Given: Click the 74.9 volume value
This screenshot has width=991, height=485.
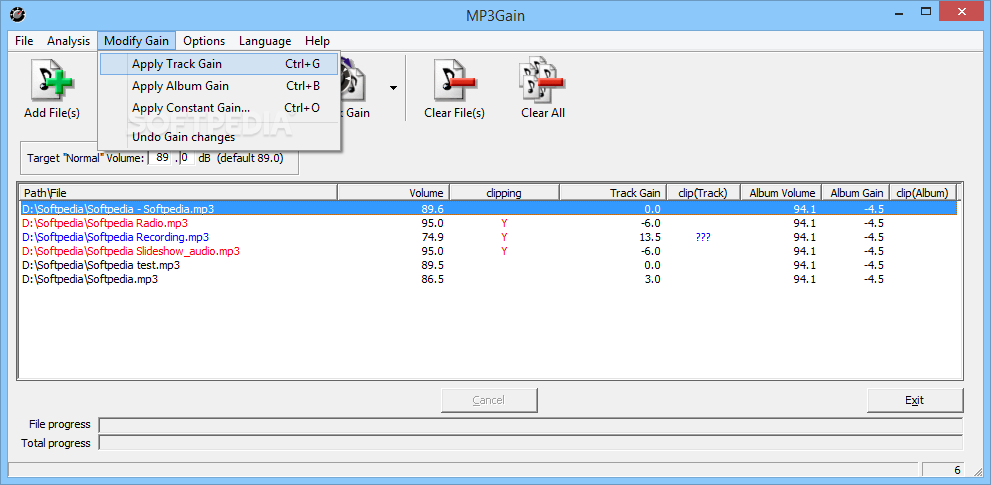Looking at the screenshot, I should 432,237.
